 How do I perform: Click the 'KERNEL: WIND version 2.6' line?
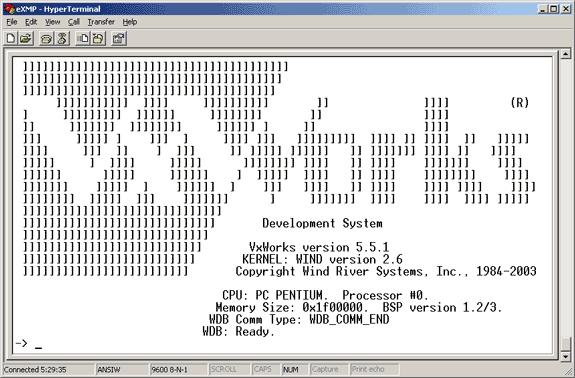coord(322,259)
